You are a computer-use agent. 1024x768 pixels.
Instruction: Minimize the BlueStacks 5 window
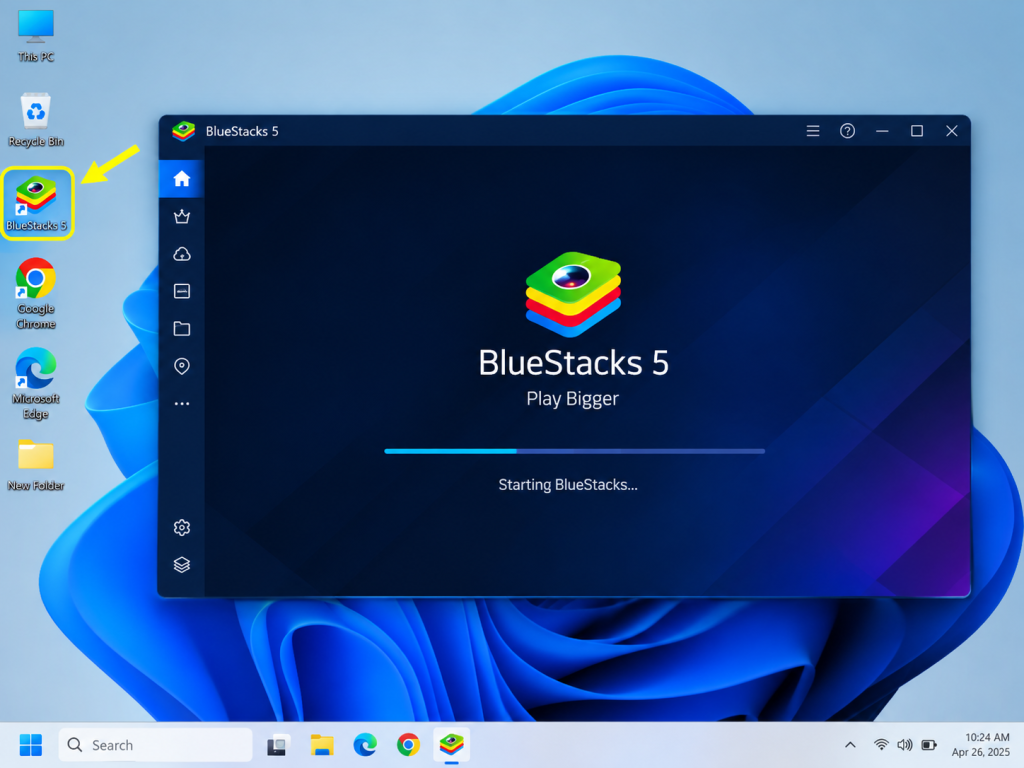coord(882,131)
